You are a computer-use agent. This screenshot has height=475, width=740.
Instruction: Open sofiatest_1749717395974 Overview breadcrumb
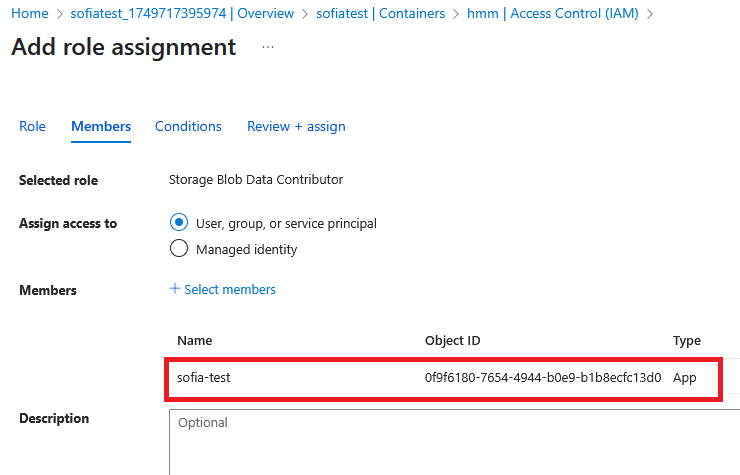point(181,13)
